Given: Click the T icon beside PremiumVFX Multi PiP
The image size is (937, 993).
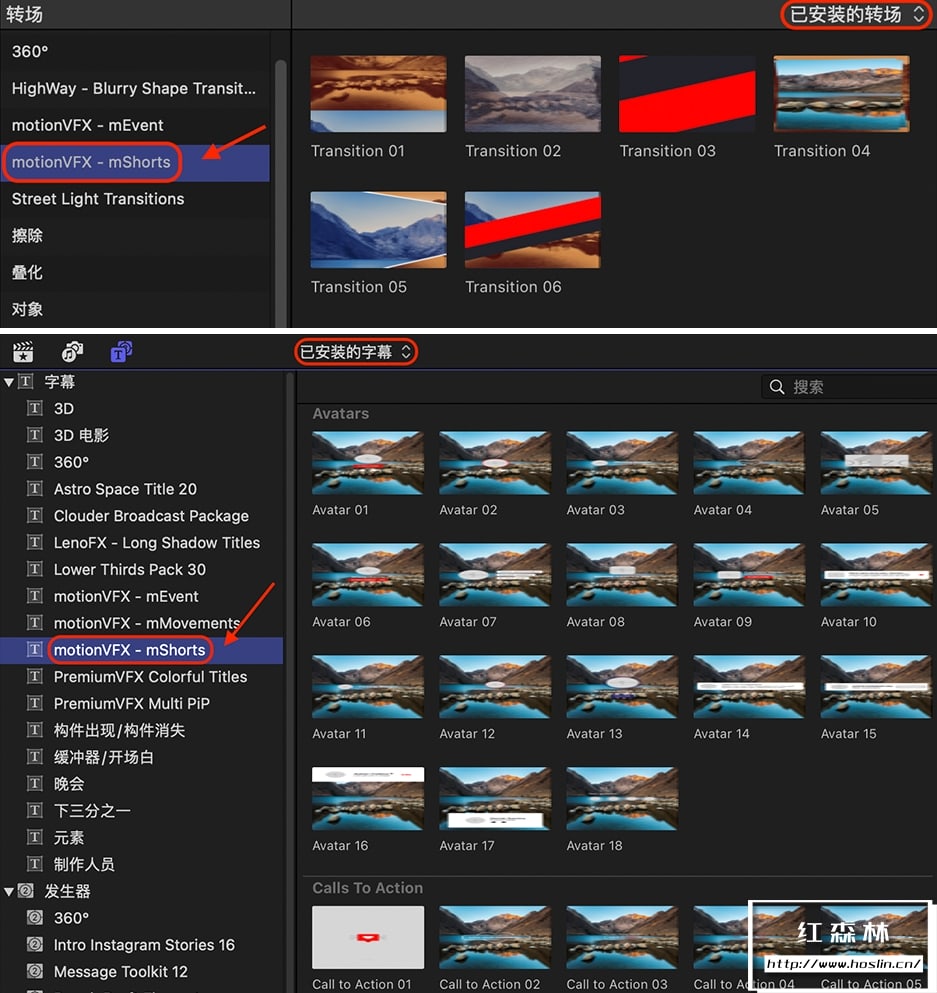Looking at the screenshot, I should (x=35, y=704).
